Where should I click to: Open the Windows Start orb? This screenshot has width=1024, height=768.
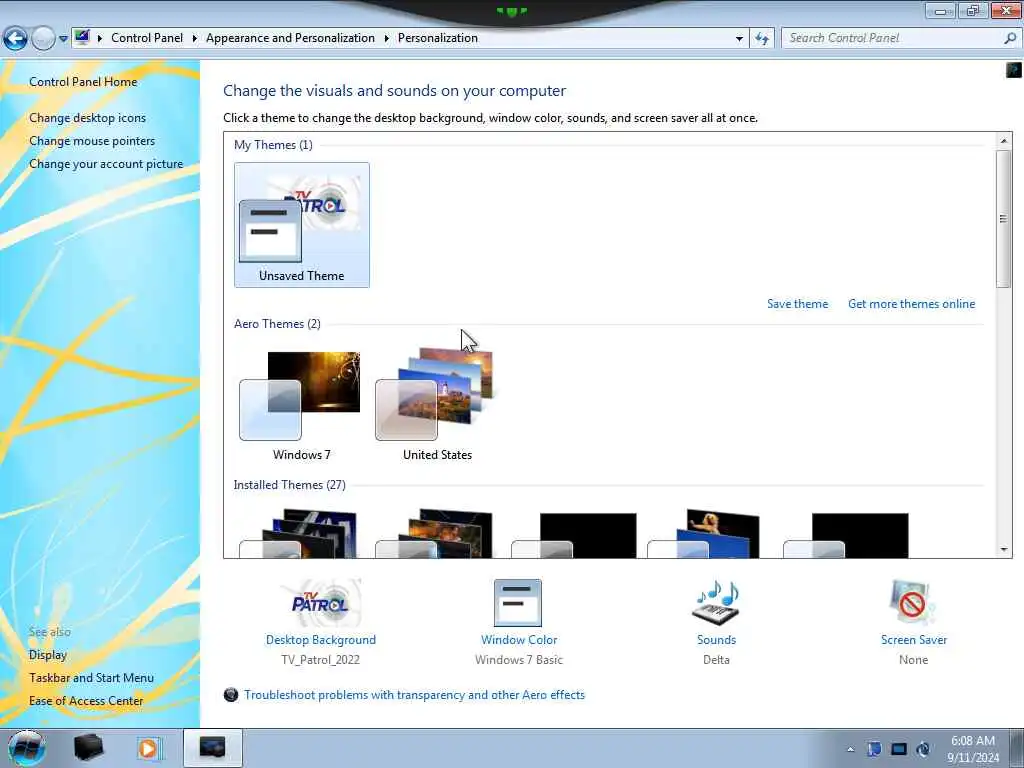(27, 748)
